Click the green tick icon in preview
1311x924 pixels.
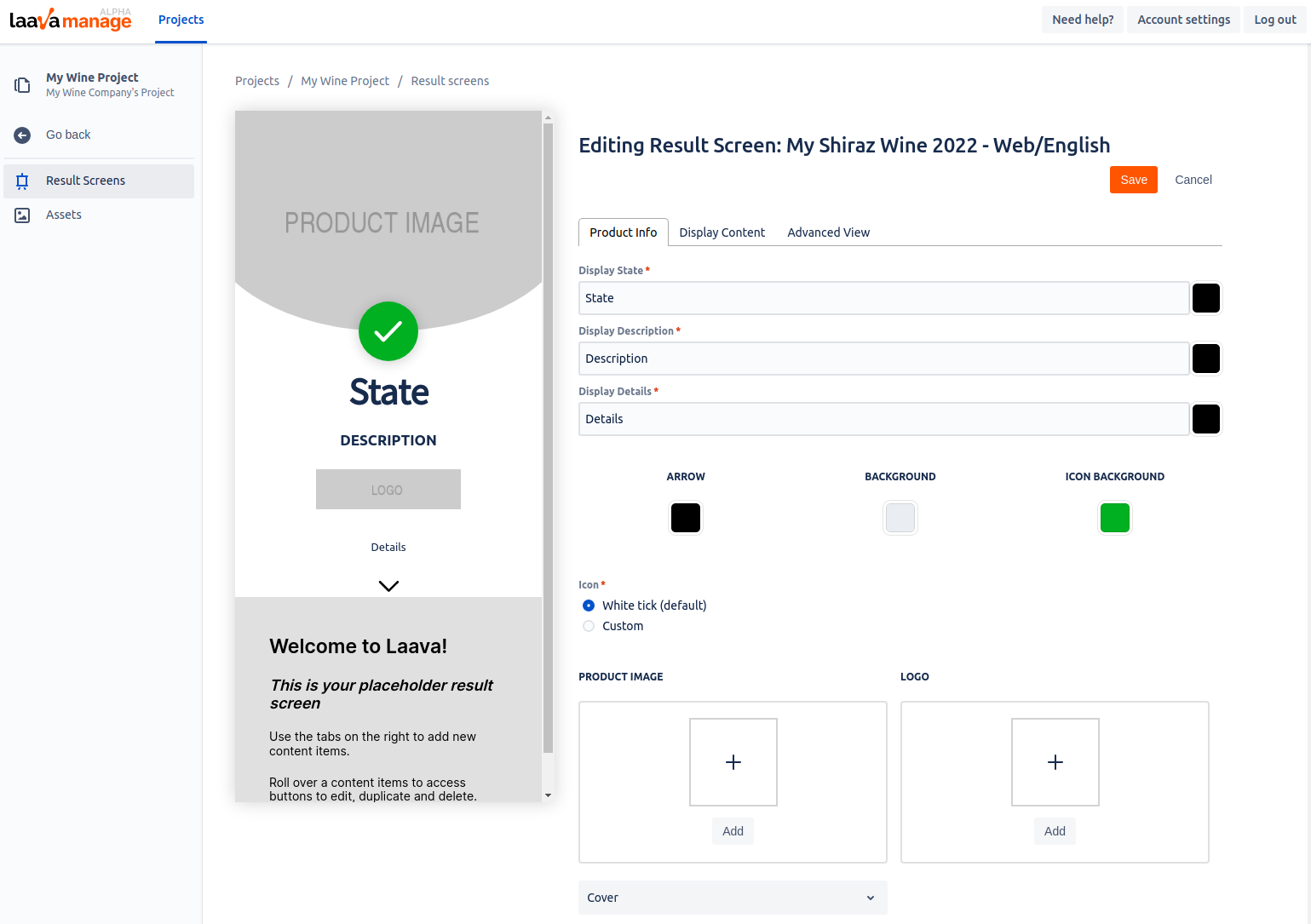point(388,331)
